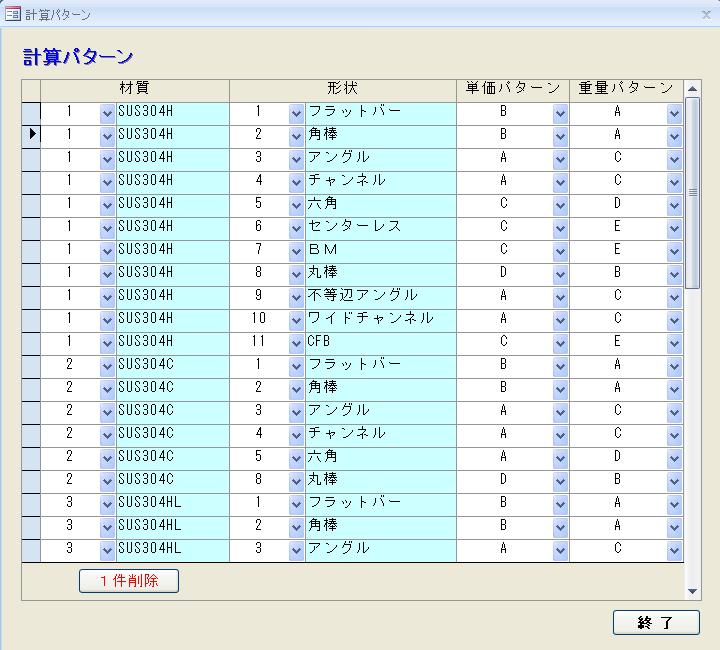This screenshot has width=720, height=650.
Task: Click the 単価パターン column header
Action: pyautogui.click(x=512, y=89)
